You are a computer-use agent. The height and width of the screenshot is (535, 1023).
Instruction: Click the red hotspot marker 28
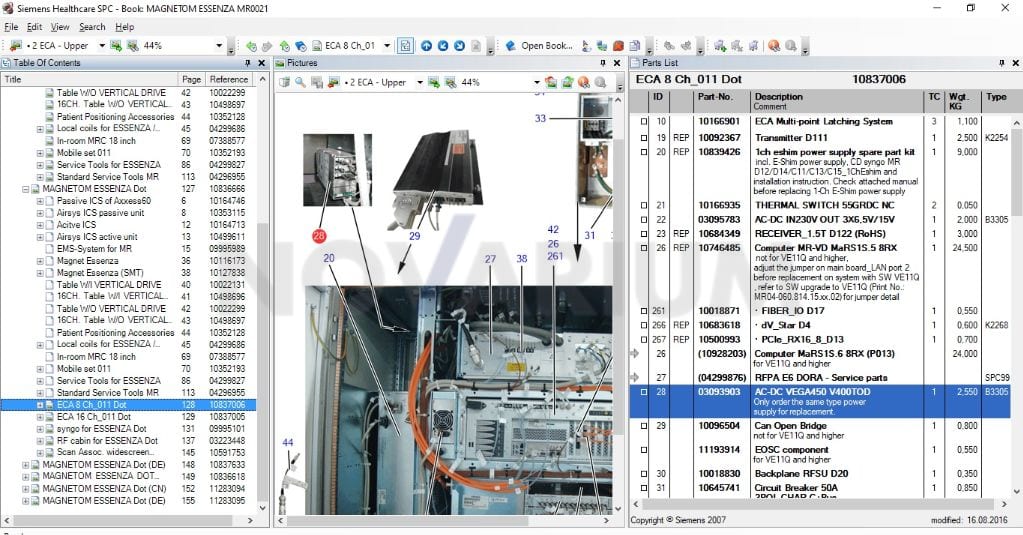(319, 236)
